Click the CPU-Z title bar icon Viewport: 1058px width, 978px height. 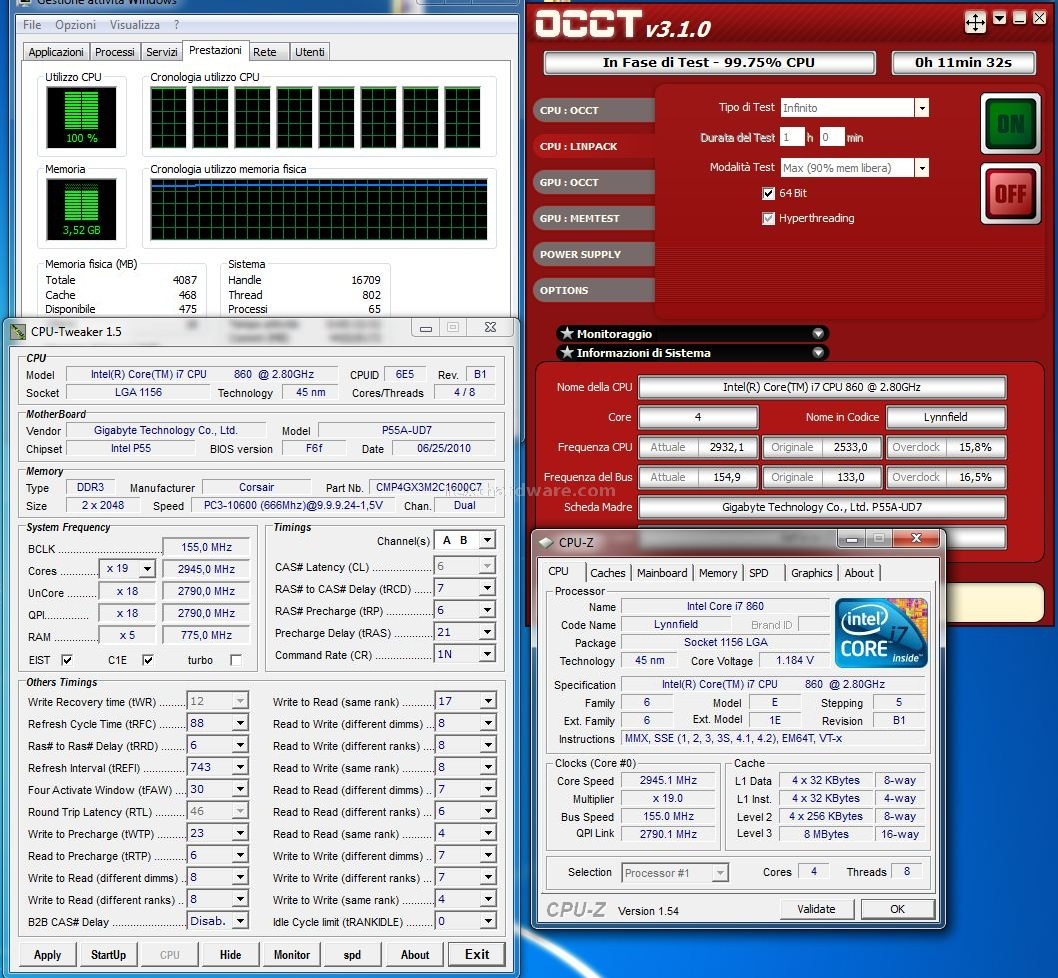point(546,542)
